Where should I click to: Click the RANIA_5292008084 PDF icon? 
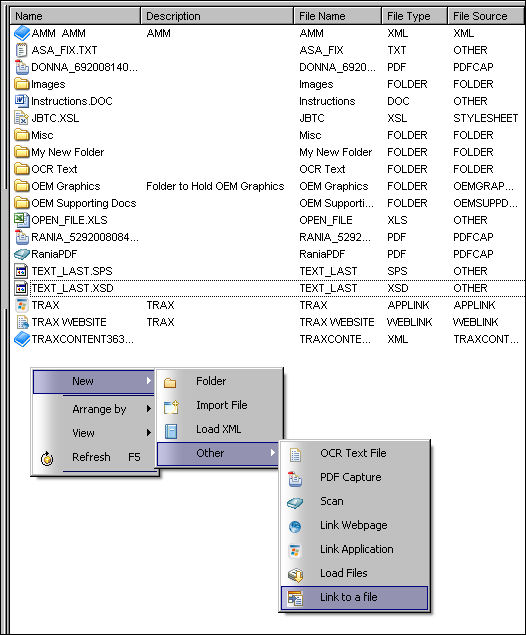pyautogui.click(x=21, y=237)
